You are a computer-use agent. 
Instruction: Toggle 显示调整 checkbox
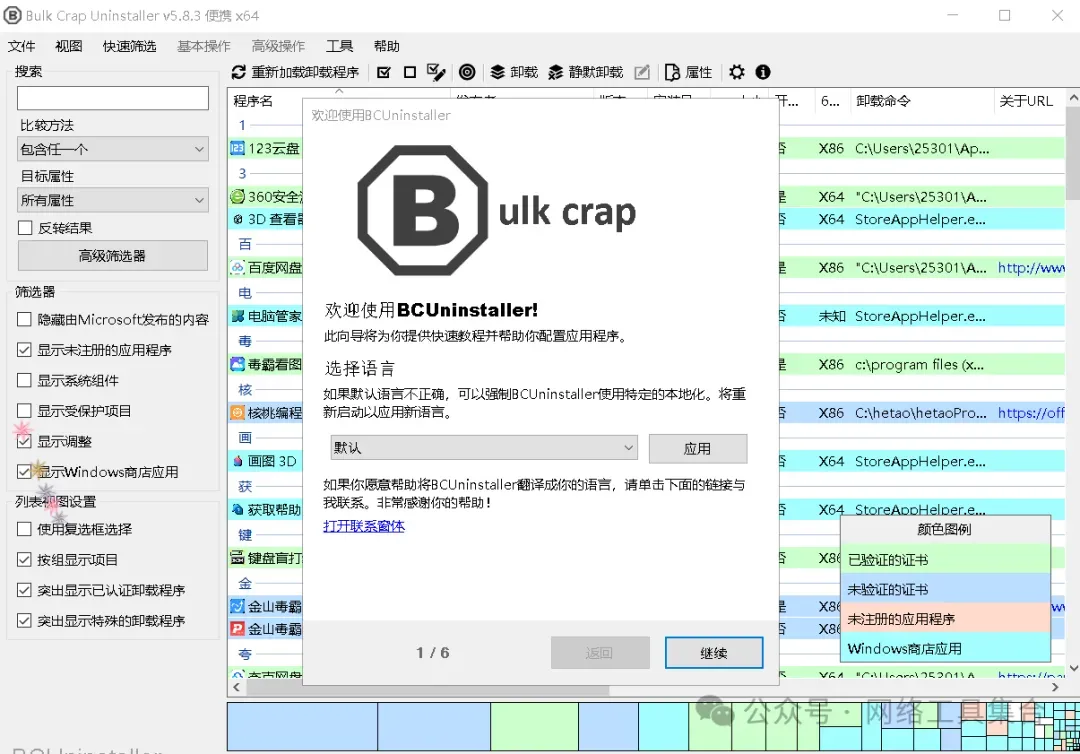coord(24,441)
